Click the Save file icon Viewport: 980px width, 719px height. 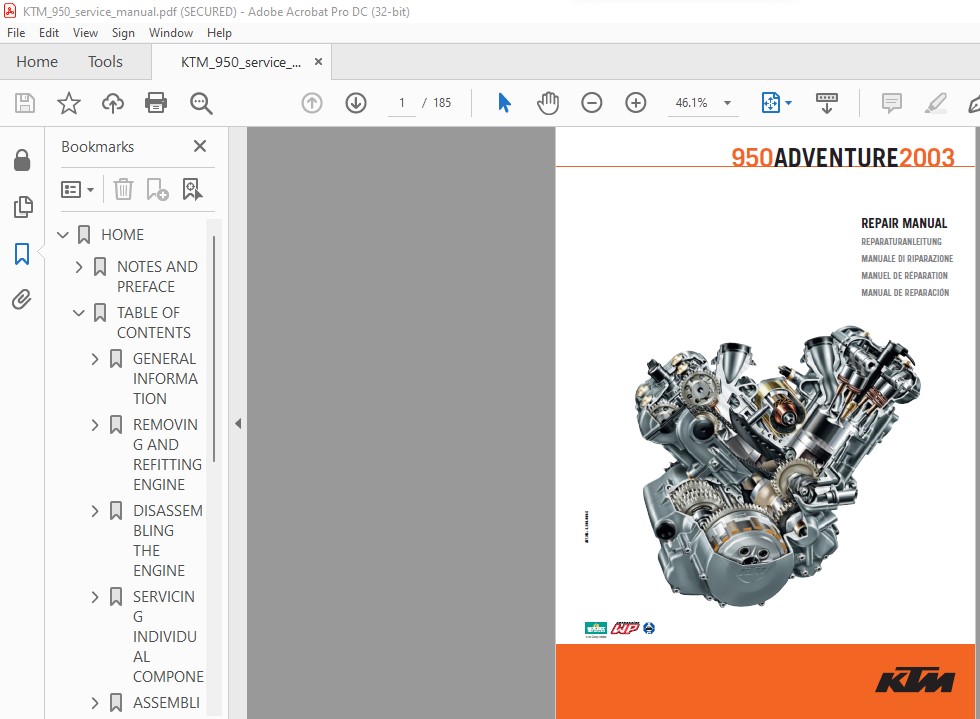point(24,103)
